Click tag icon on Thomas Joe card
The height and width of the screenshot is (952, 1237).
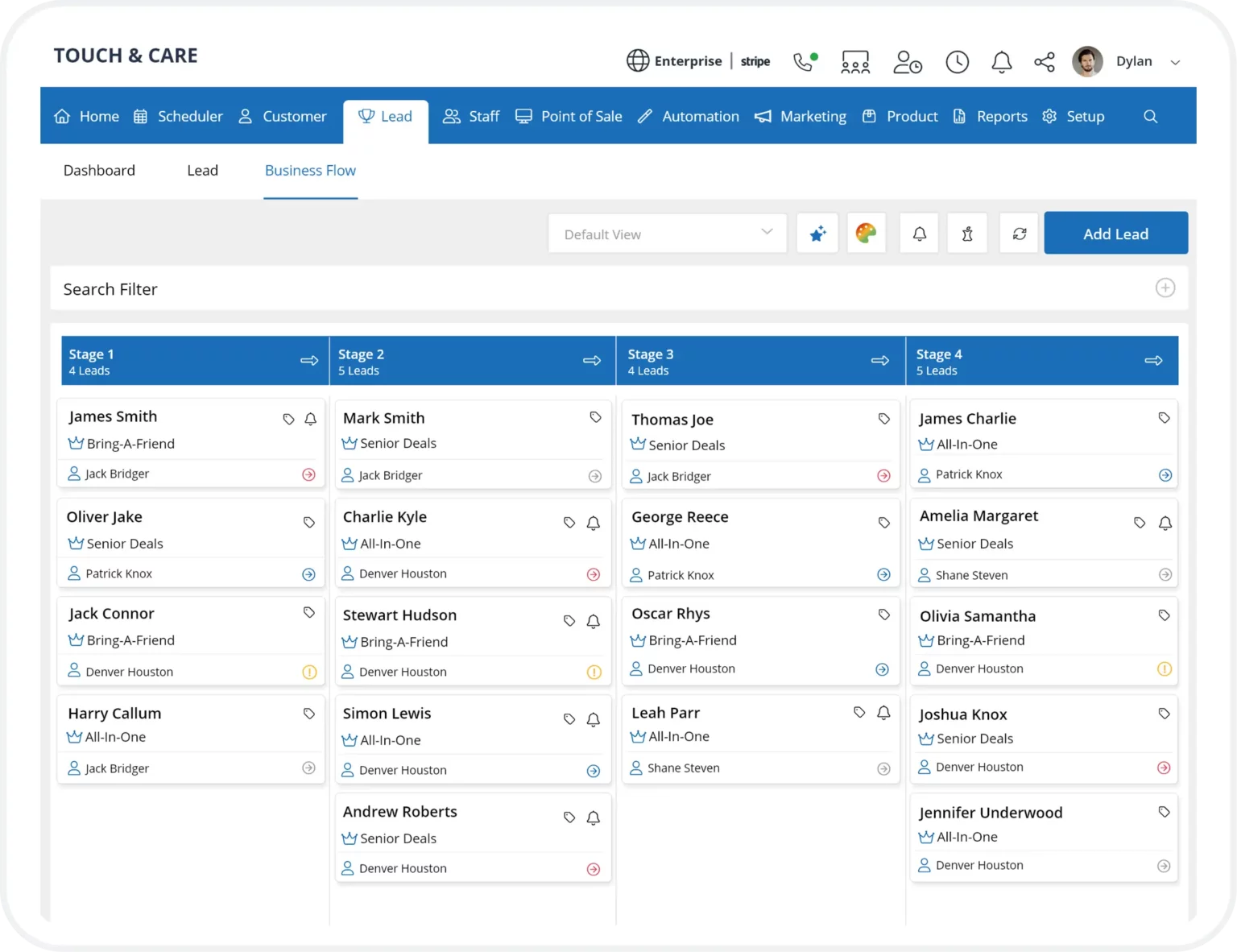tap(883, 419)
